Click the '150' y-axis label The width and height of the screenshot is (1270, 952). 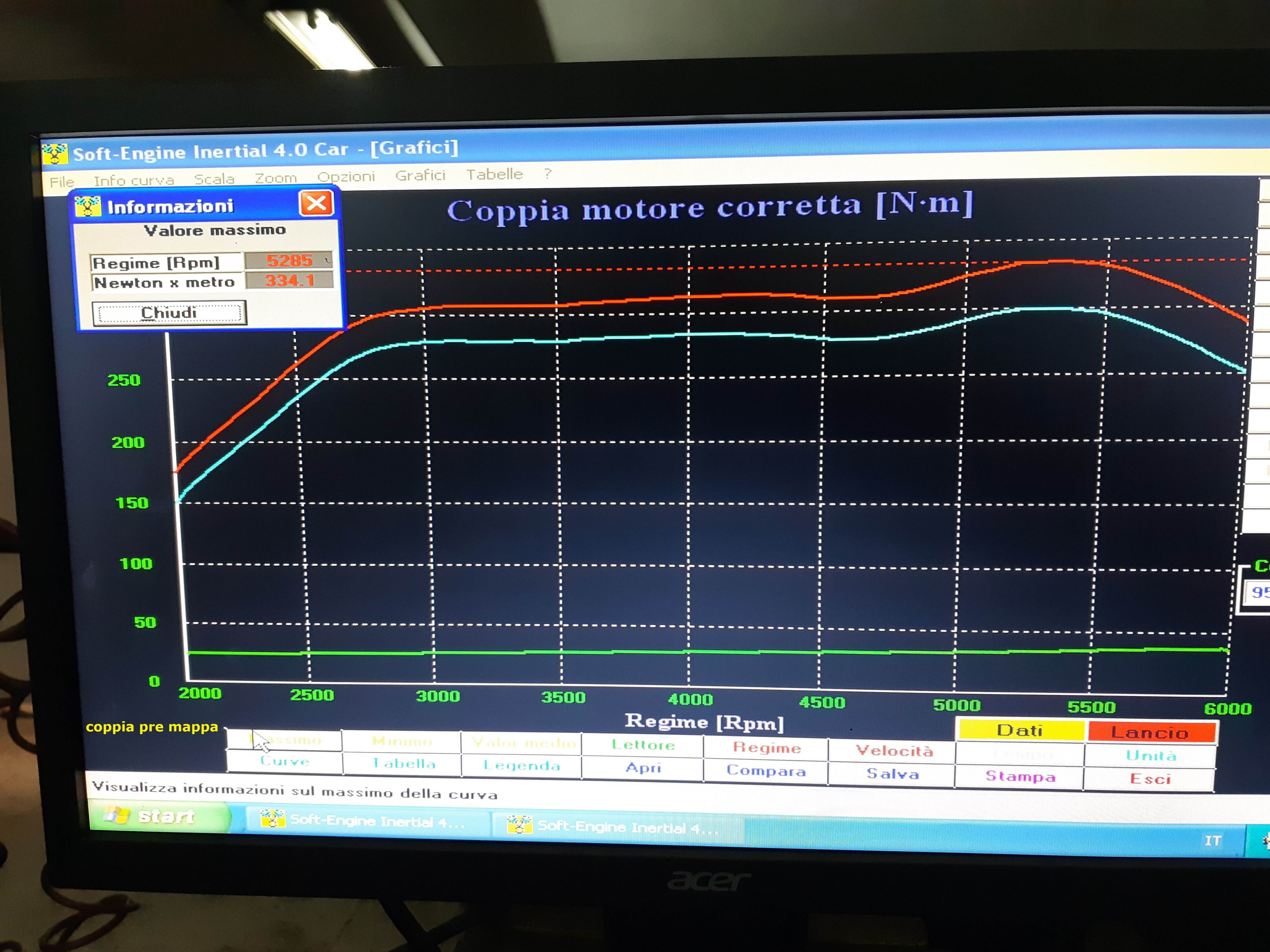click(x=132, y=503)
